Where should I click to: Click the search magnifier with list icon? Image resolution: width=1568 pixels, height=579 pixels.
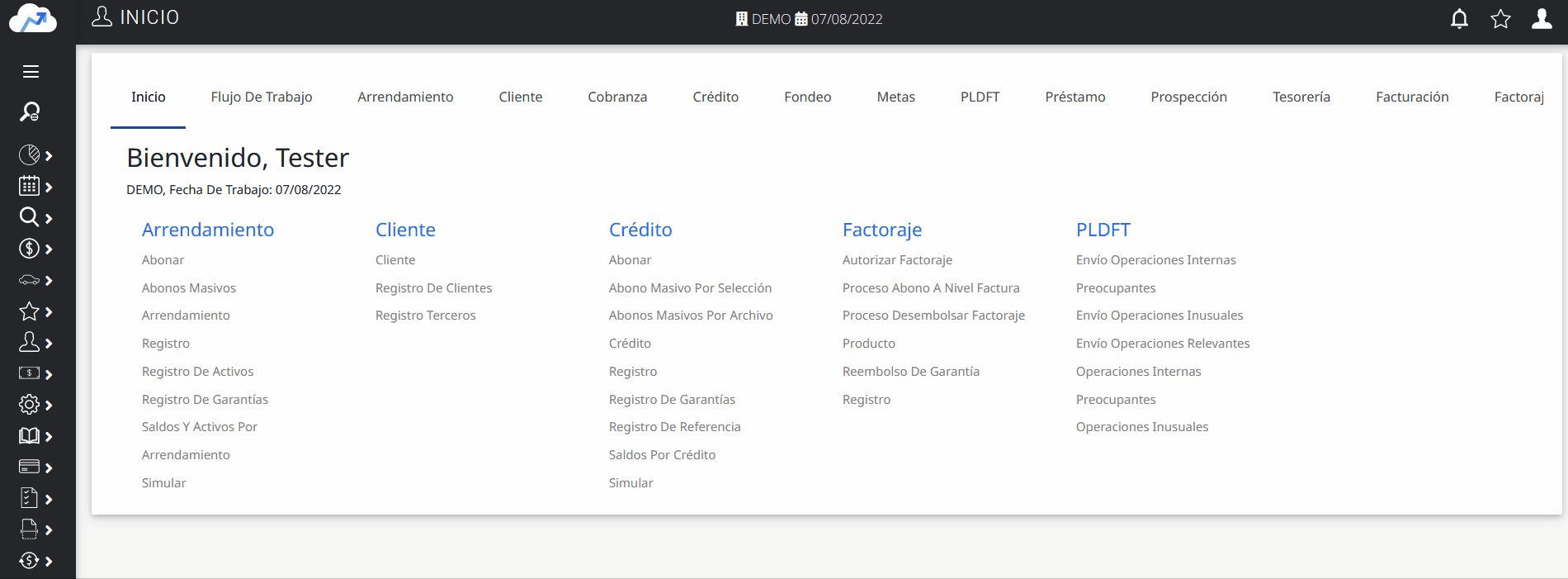[30, 112]
